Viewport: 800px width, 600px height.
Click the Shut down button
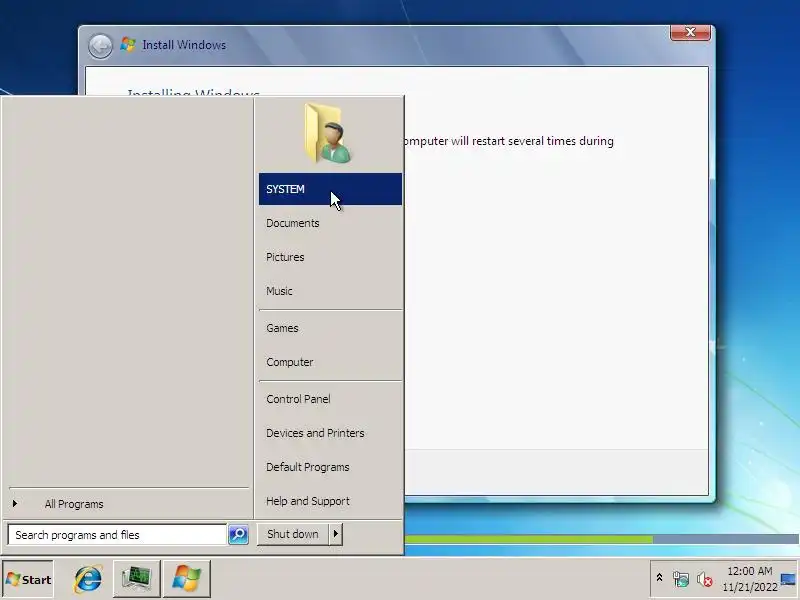point(293,534)
